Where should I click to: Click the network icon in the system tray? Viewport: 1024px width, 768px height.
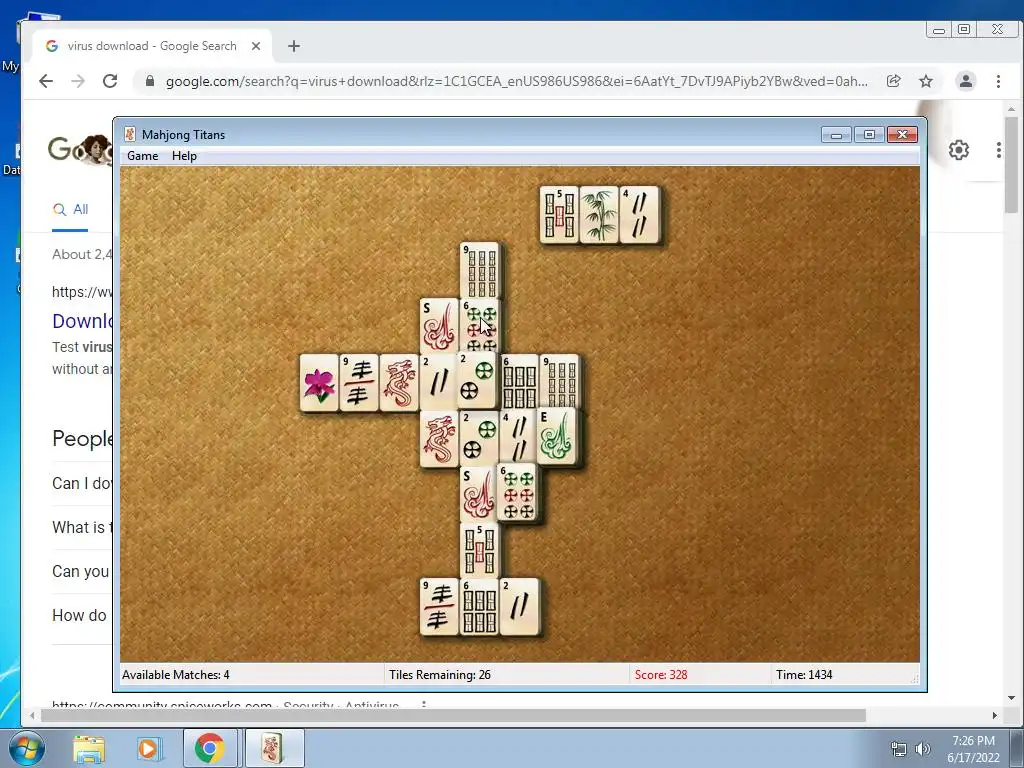(x=899, y=749)
